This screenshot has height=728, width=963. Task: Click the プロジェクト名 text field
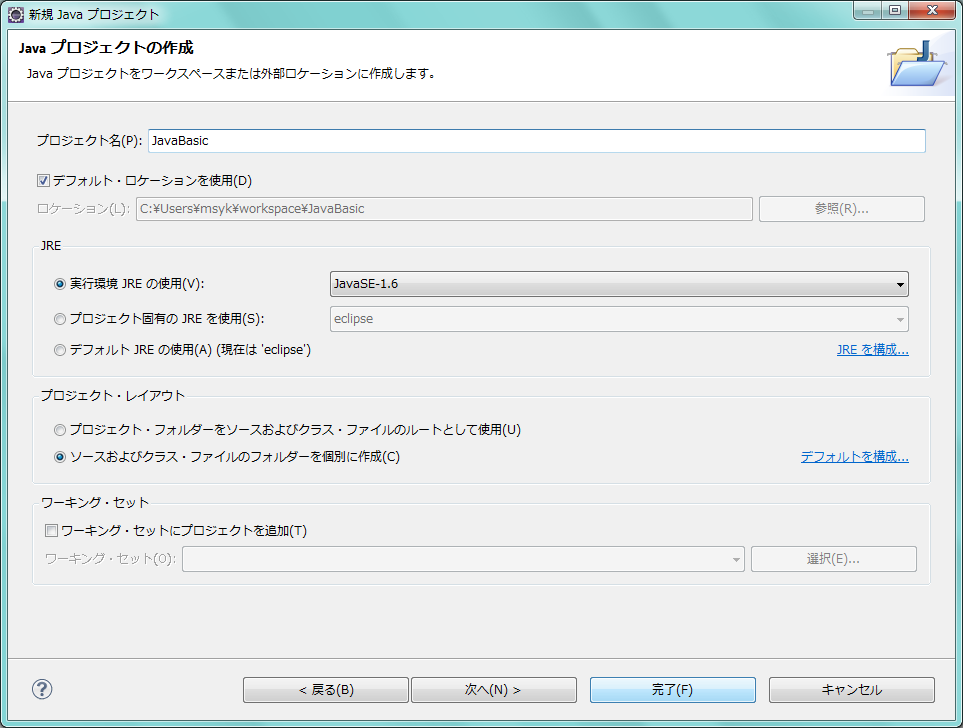pos(536,141)
